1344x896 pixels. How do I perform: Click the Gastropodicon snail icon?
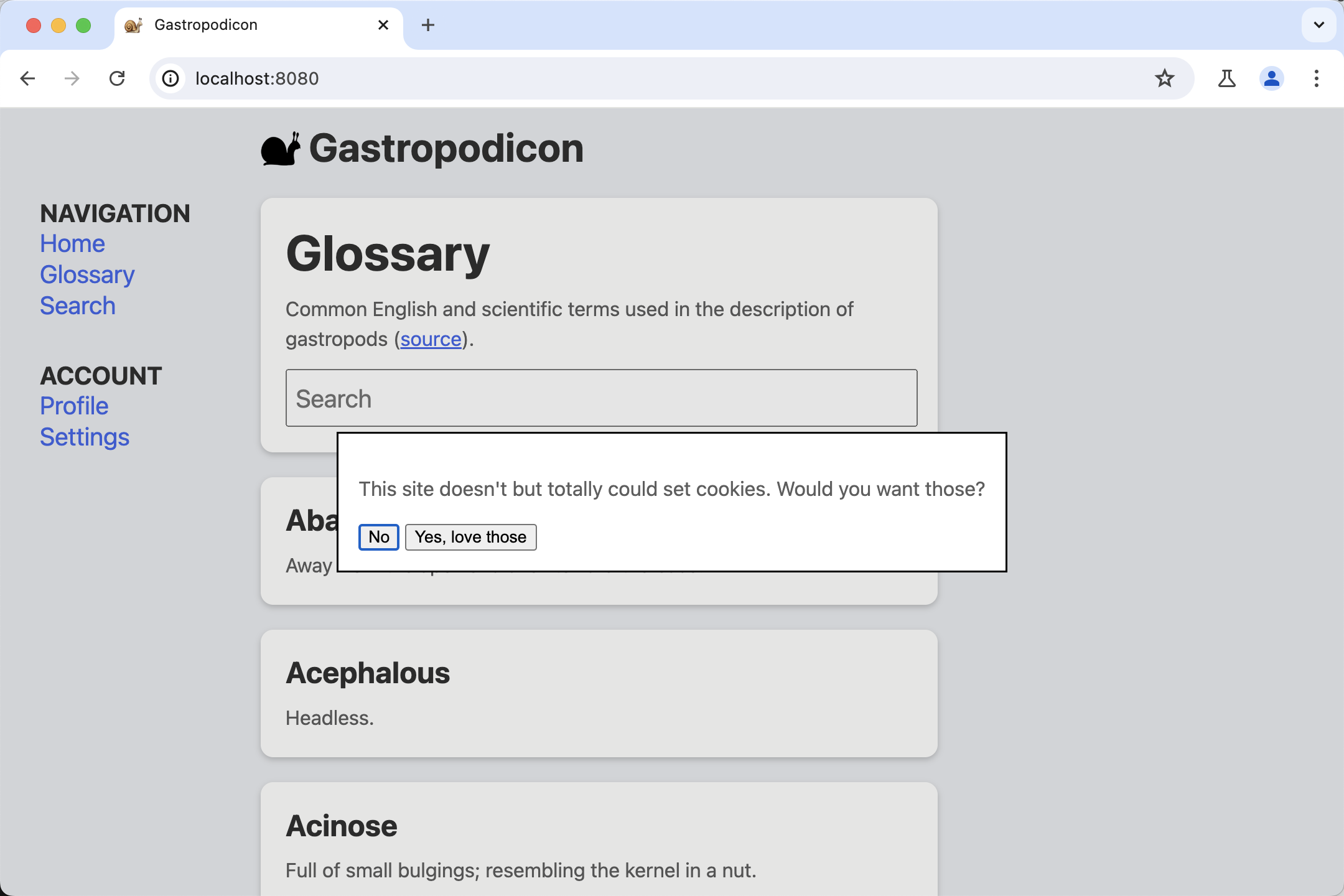tap(280, 149)
